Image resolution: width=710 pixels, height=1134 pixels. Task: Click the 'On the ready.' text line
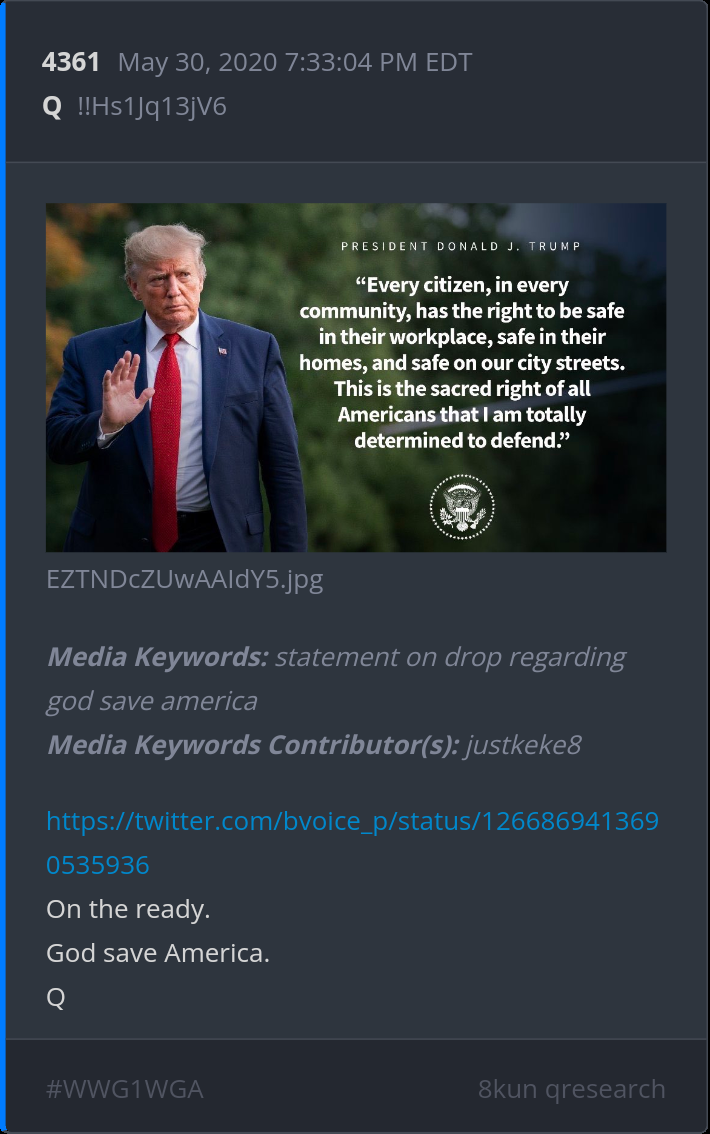coord(128,909)
